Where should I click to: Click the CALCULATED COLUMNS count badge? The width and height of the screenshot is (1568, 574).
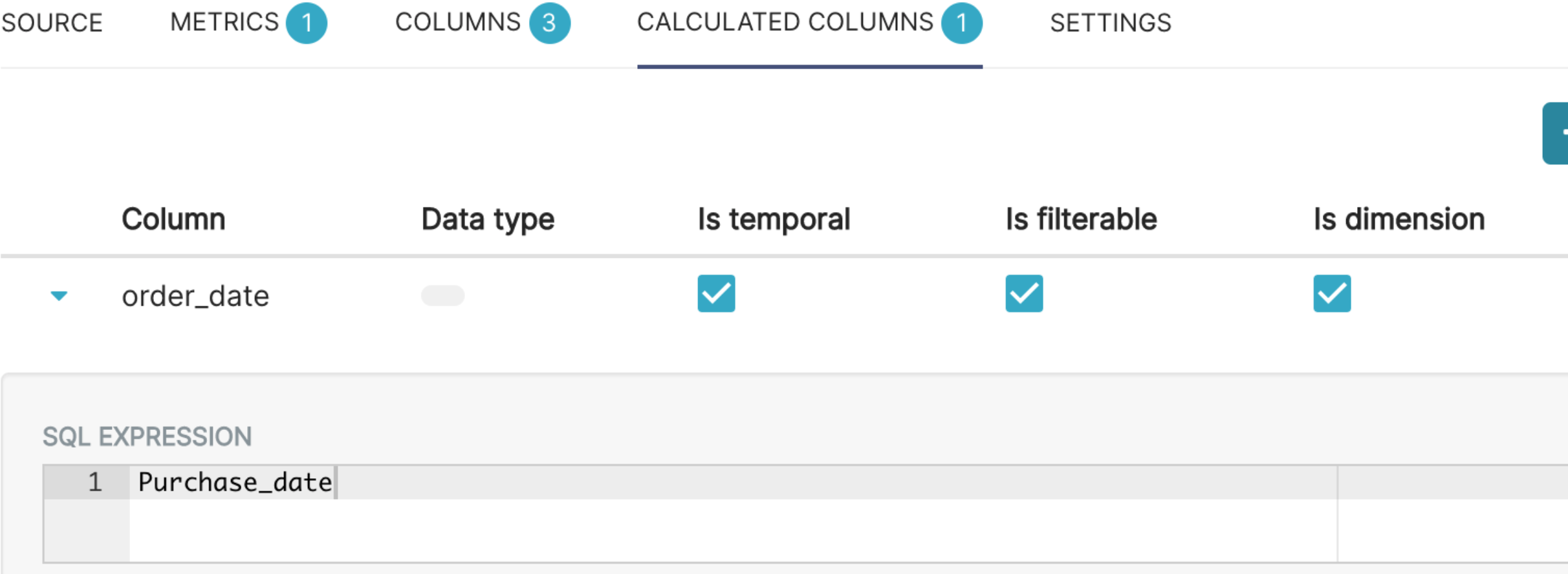tap(961, 23)
